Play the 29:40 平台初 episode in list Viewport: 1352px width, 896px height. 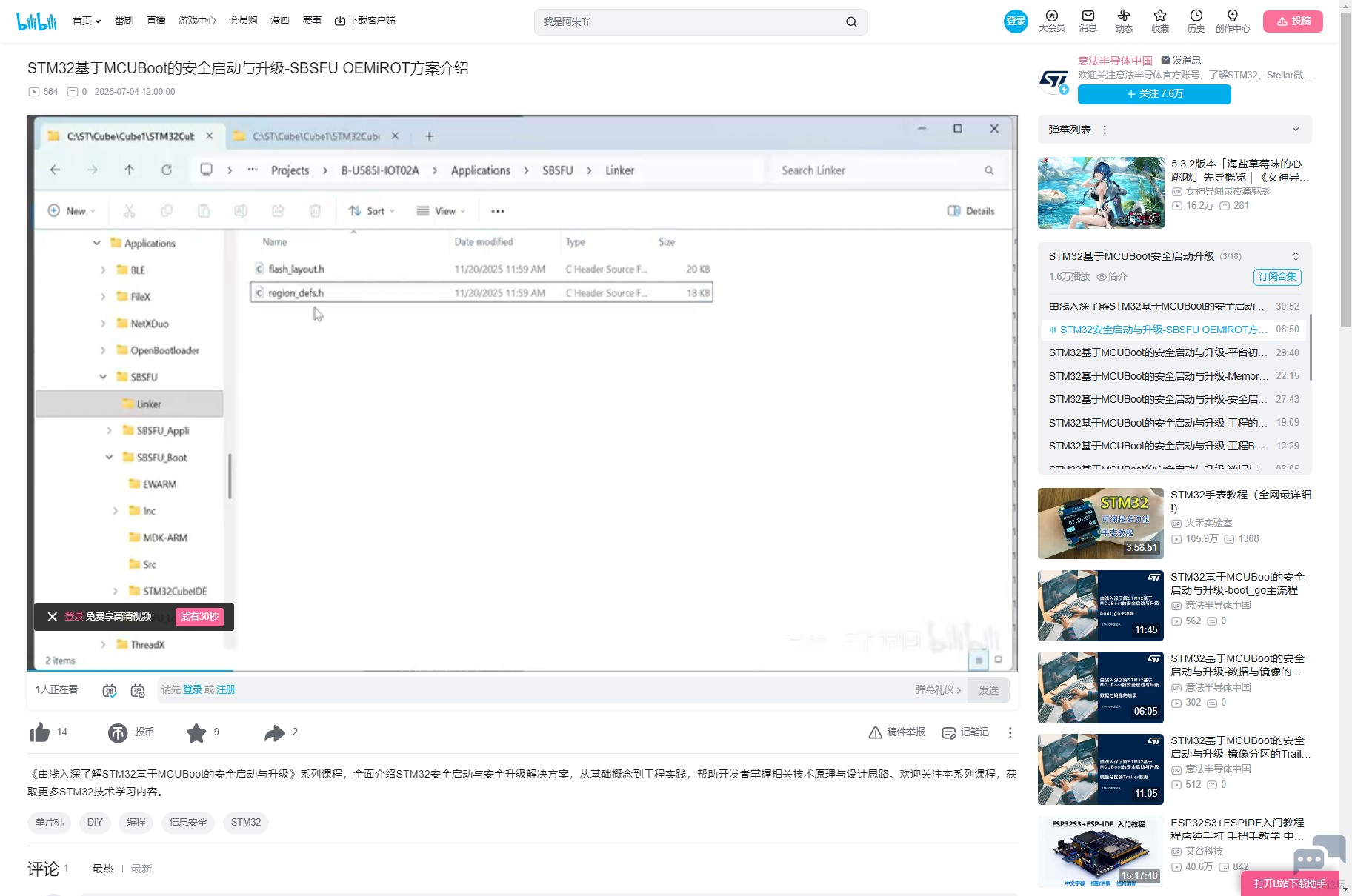[x=1174, y=352]
